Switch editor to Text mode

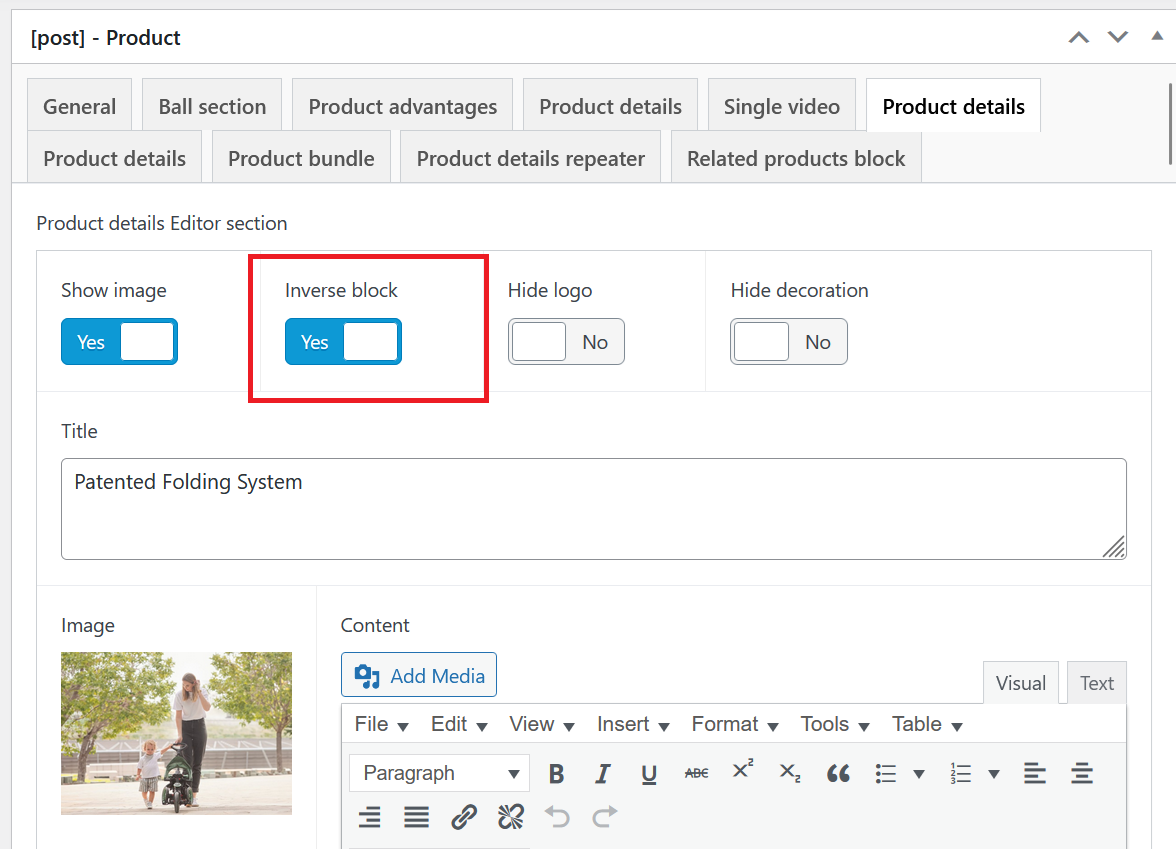[1096, 682]
